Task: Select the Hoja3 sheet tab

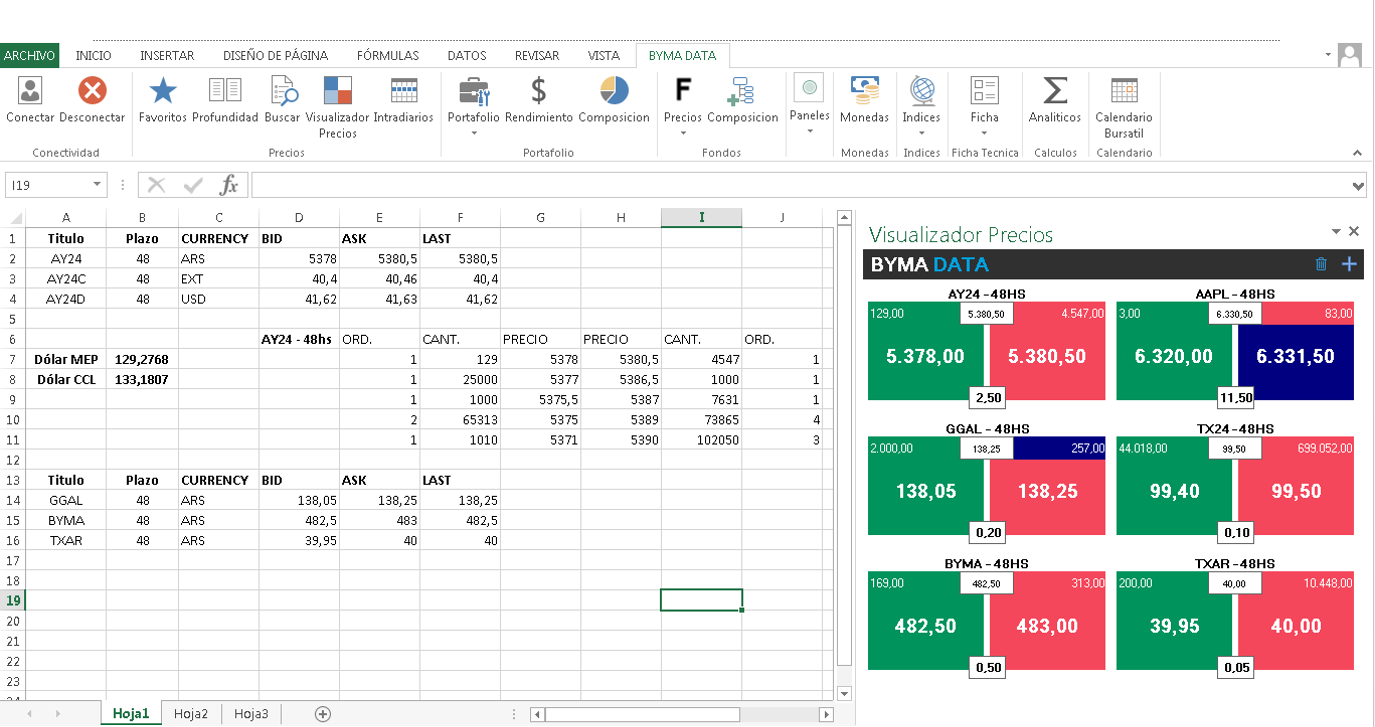Action: click(251, 713)
